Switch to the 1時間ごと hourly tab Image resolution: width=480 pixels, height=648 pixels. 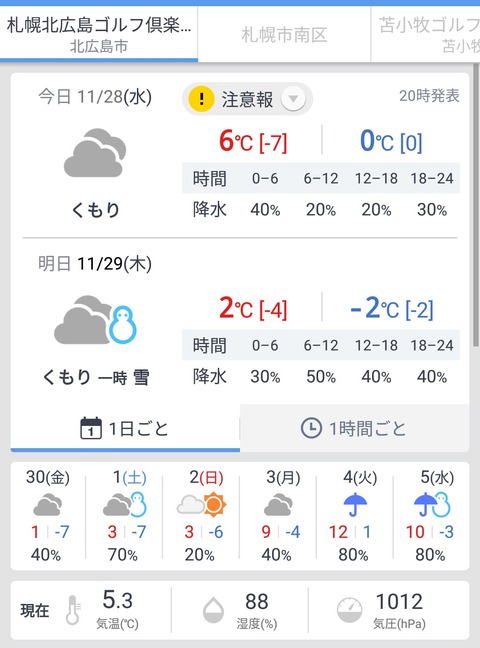354,428
